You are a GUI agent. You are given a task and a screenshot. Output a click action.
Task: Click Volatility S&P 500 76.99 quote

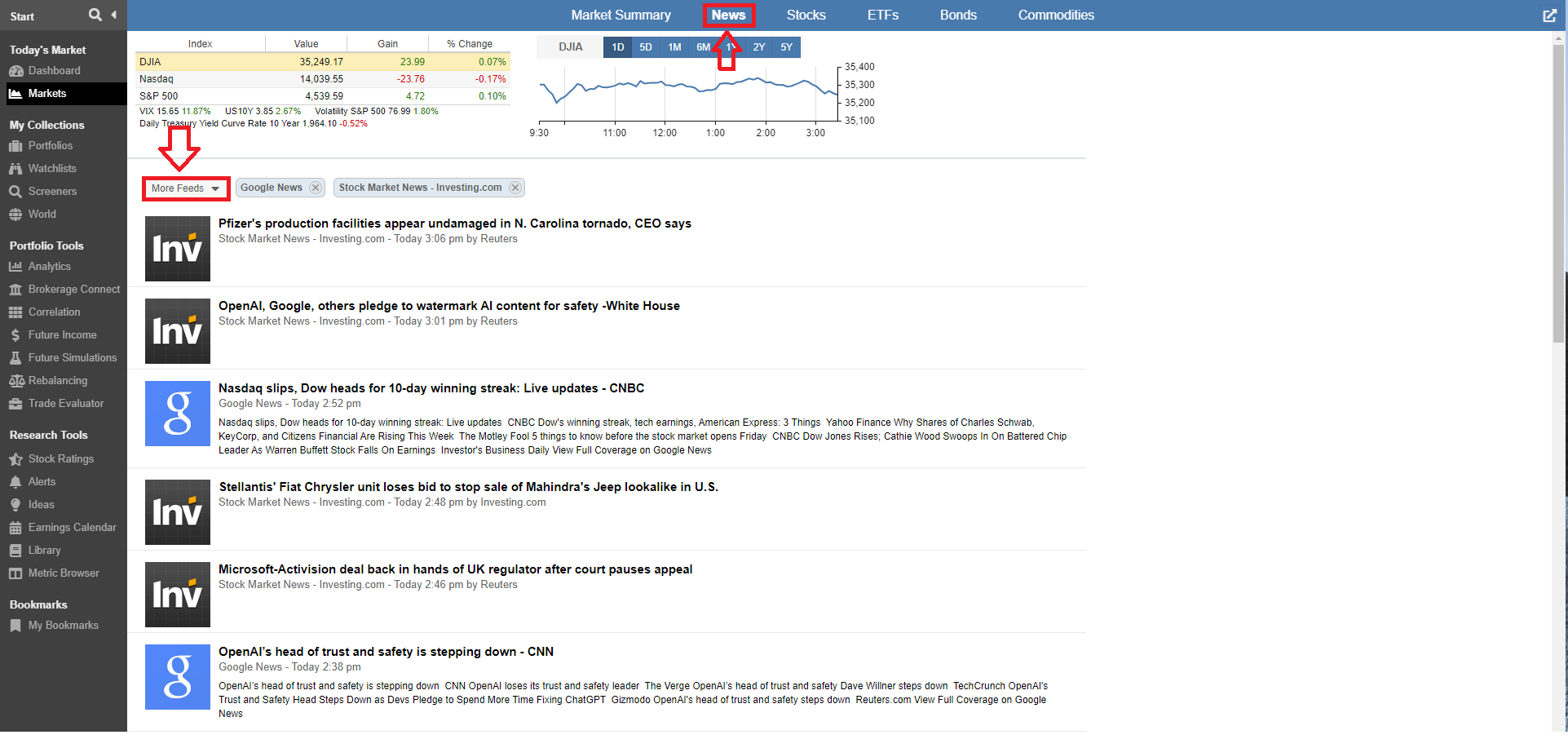point(377,111)
